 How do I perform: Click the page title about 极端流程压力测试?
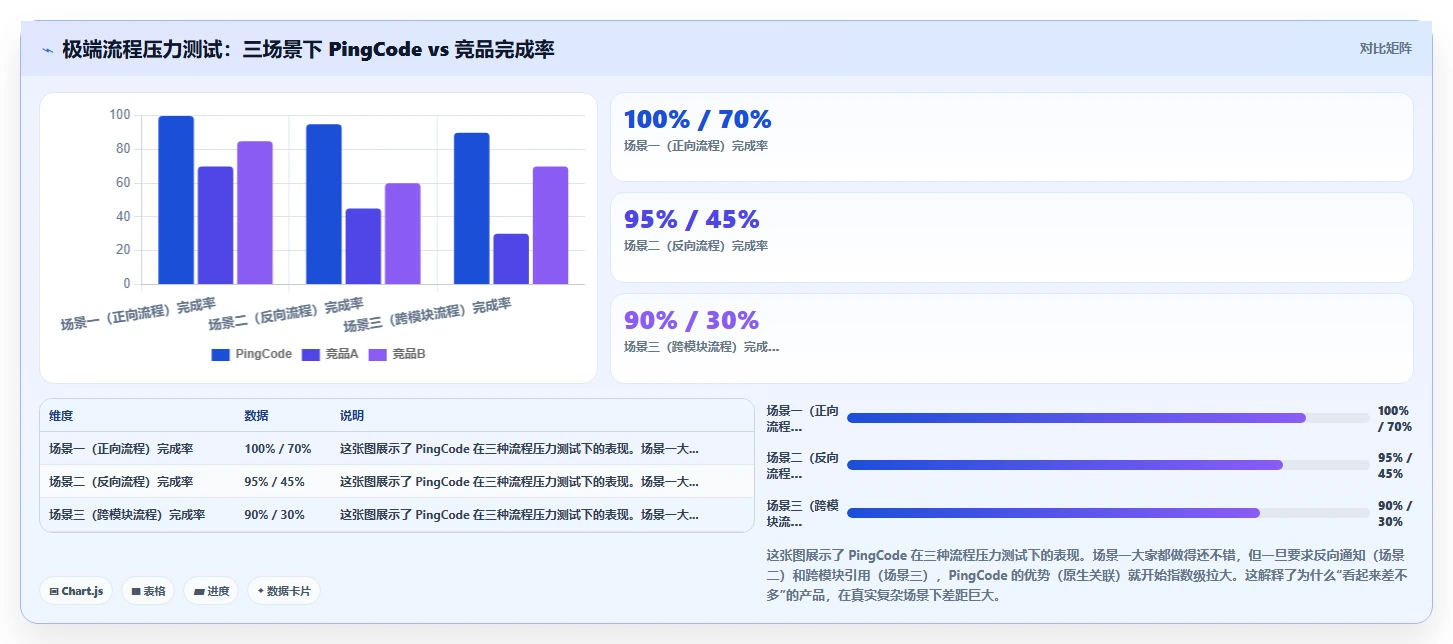pos(308,49)
